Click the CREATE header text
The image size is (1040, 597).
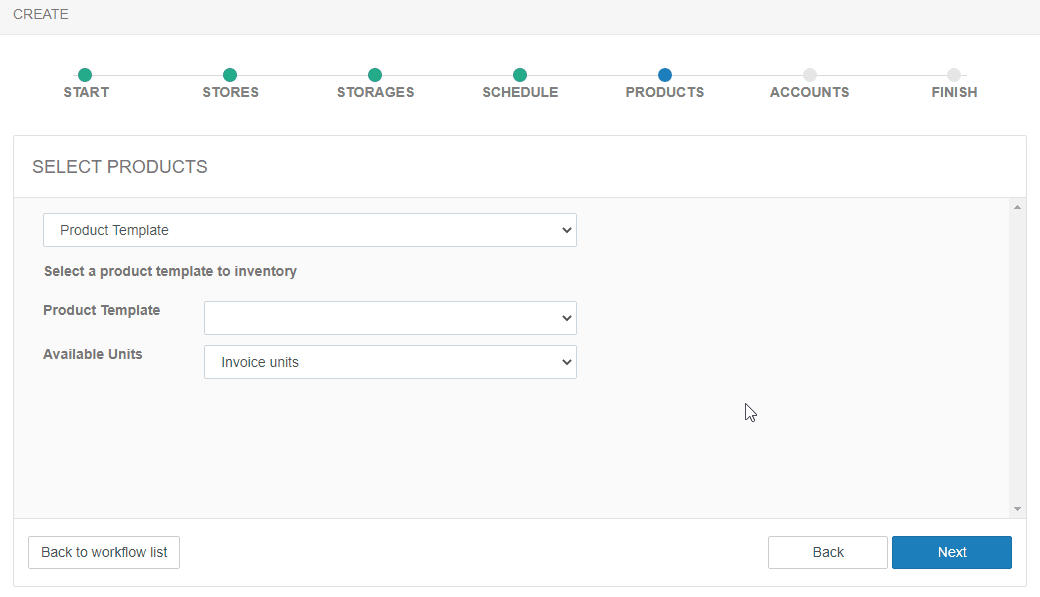[x=41, y=15]
